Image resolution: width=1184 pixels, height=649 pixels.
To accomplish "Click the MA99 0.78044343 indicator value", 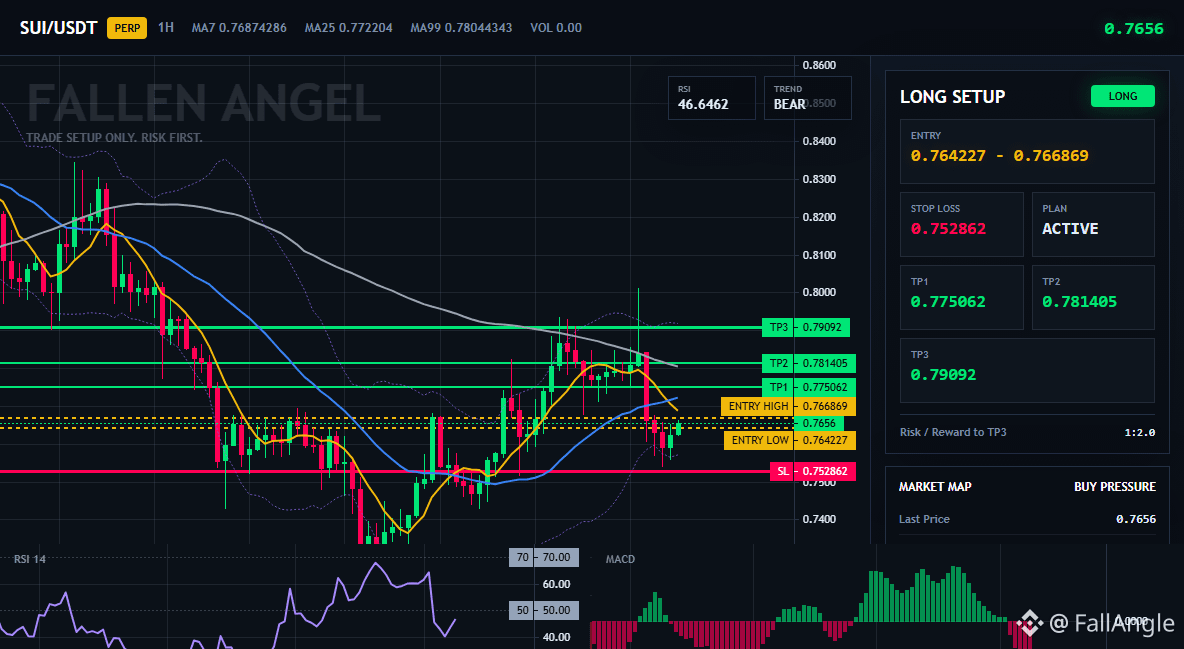I will coord(461,28).
